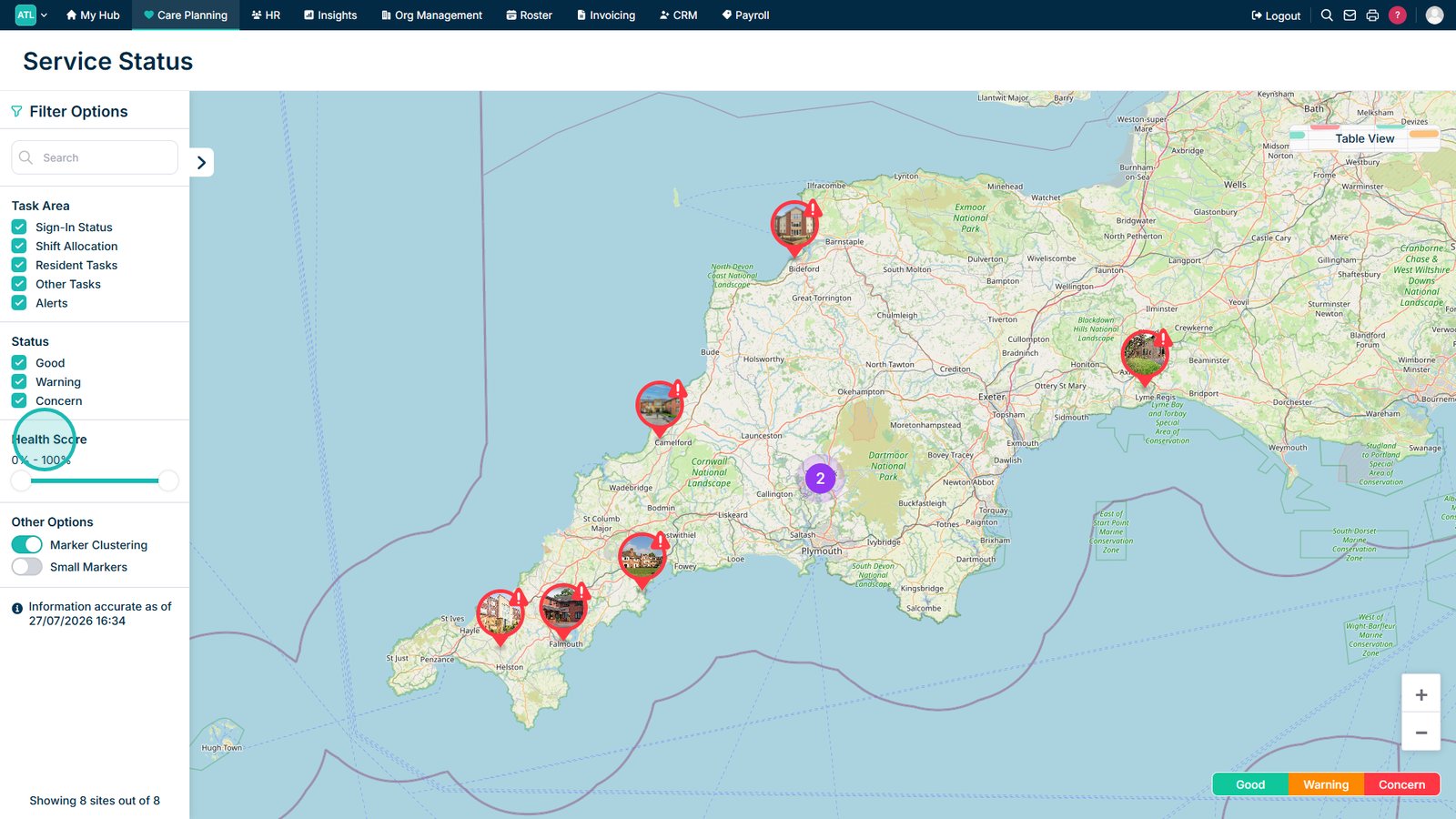Uncheck Alerts checkbox
The height and width of the screenshot is (819, 1456).
pyautogui.click(x=19, y=303)
